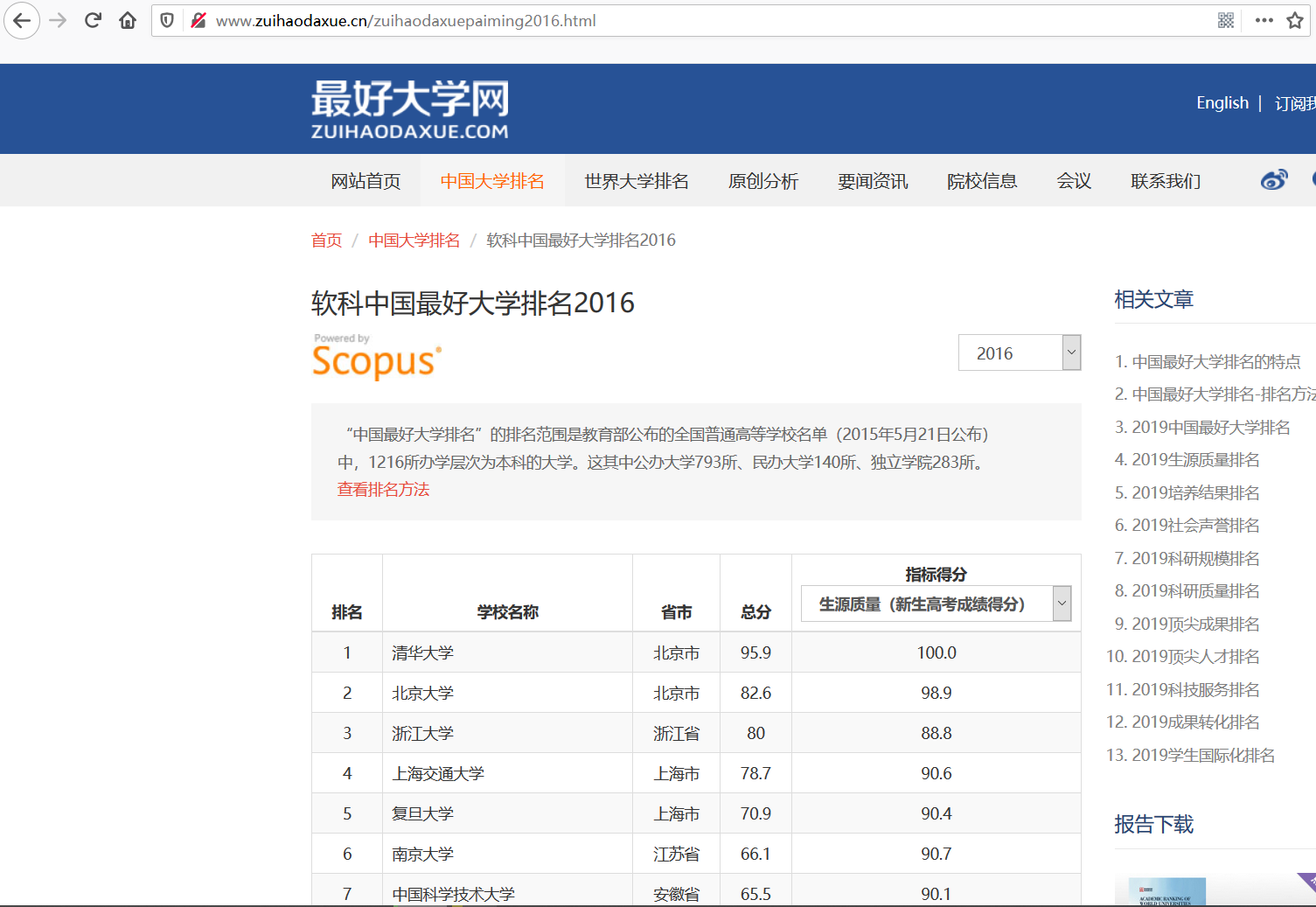Click 清华大学 in the ranking table
Viewport: 1316px width, 907px height.
pos(422,653)
